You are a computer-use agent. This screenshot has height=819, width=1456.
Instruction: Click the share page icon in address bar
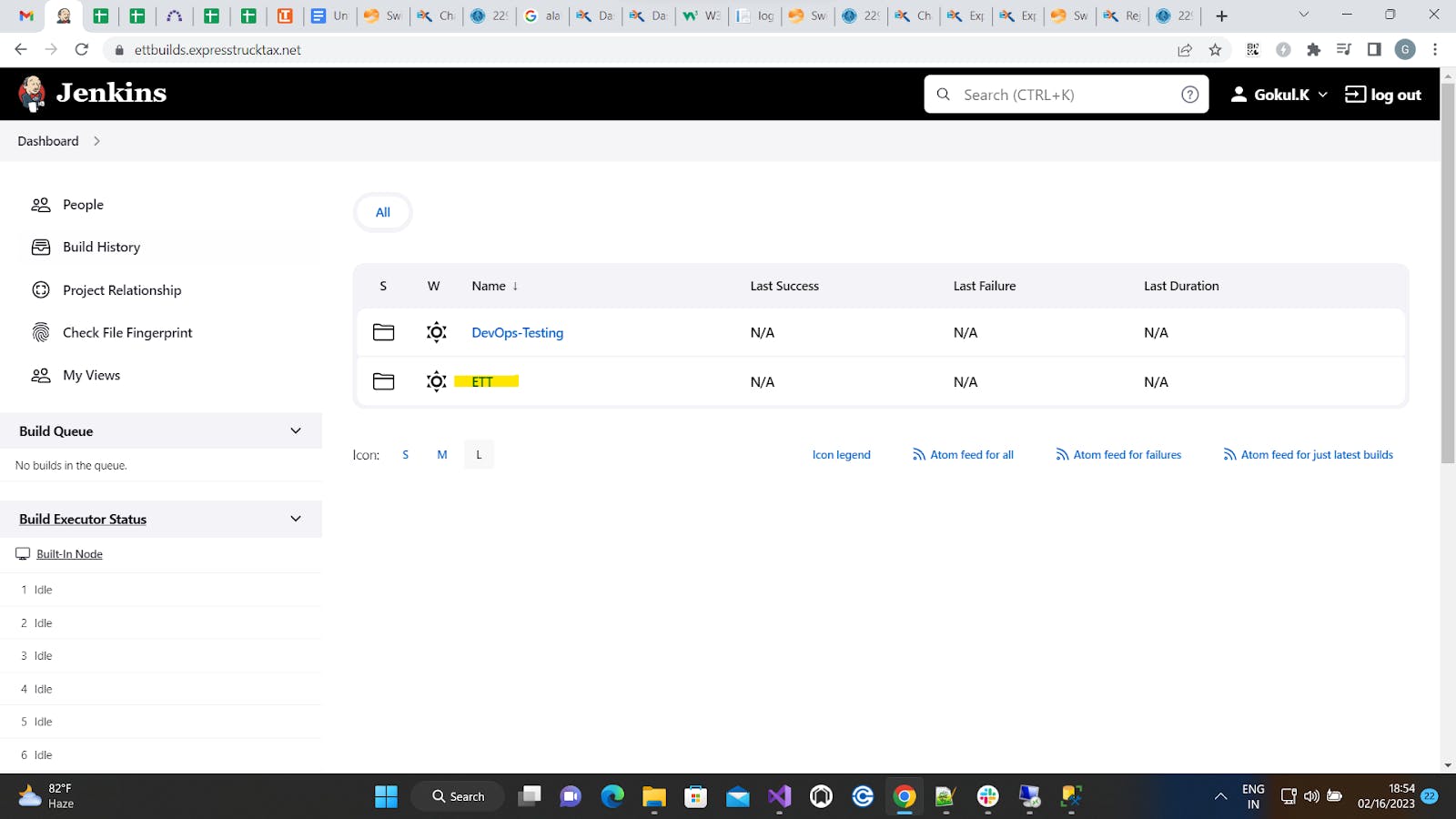coord(1185,50)
